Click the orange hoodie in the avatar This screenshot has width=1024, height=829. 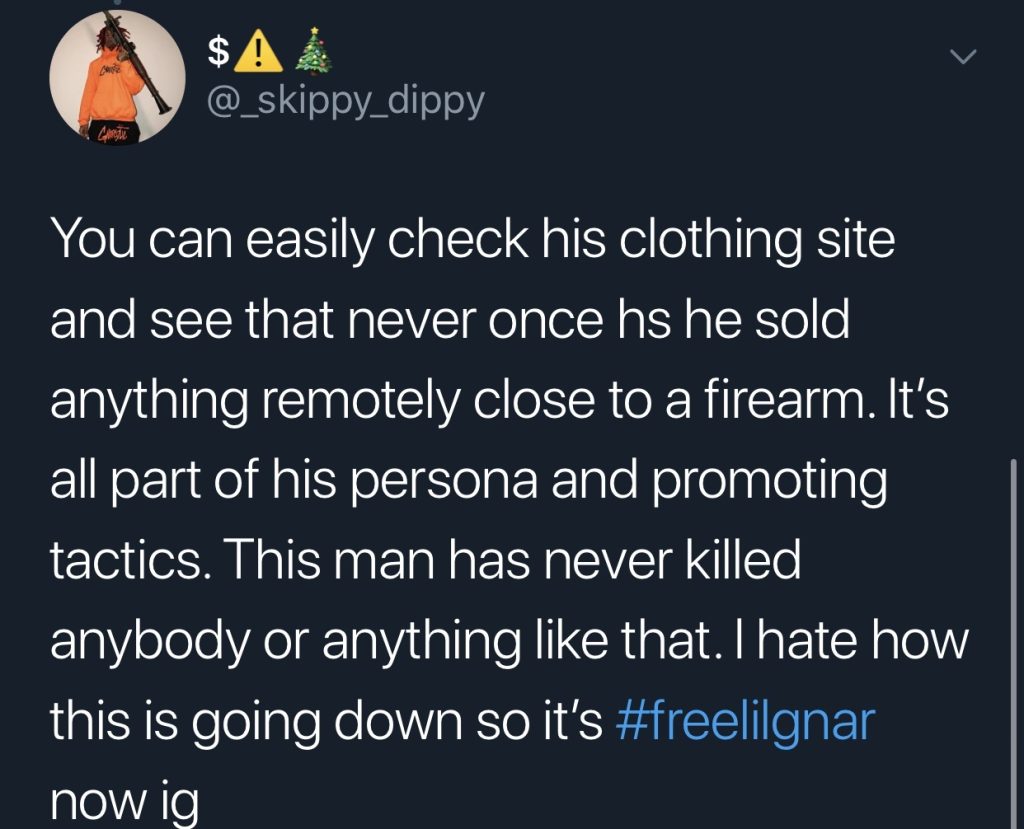click(112, 89)
